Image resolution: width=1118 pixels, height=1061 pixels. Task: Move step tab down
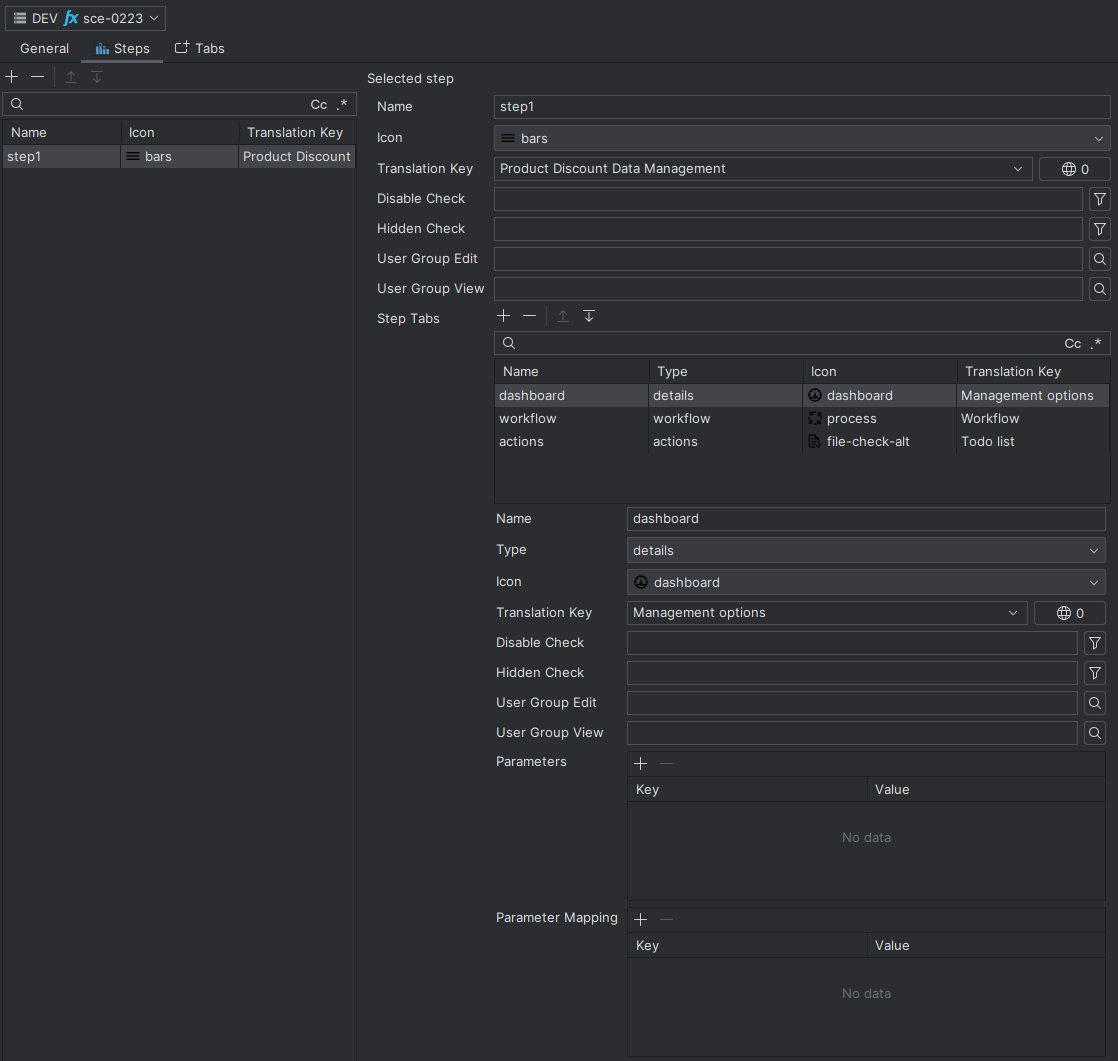[589, 316]
